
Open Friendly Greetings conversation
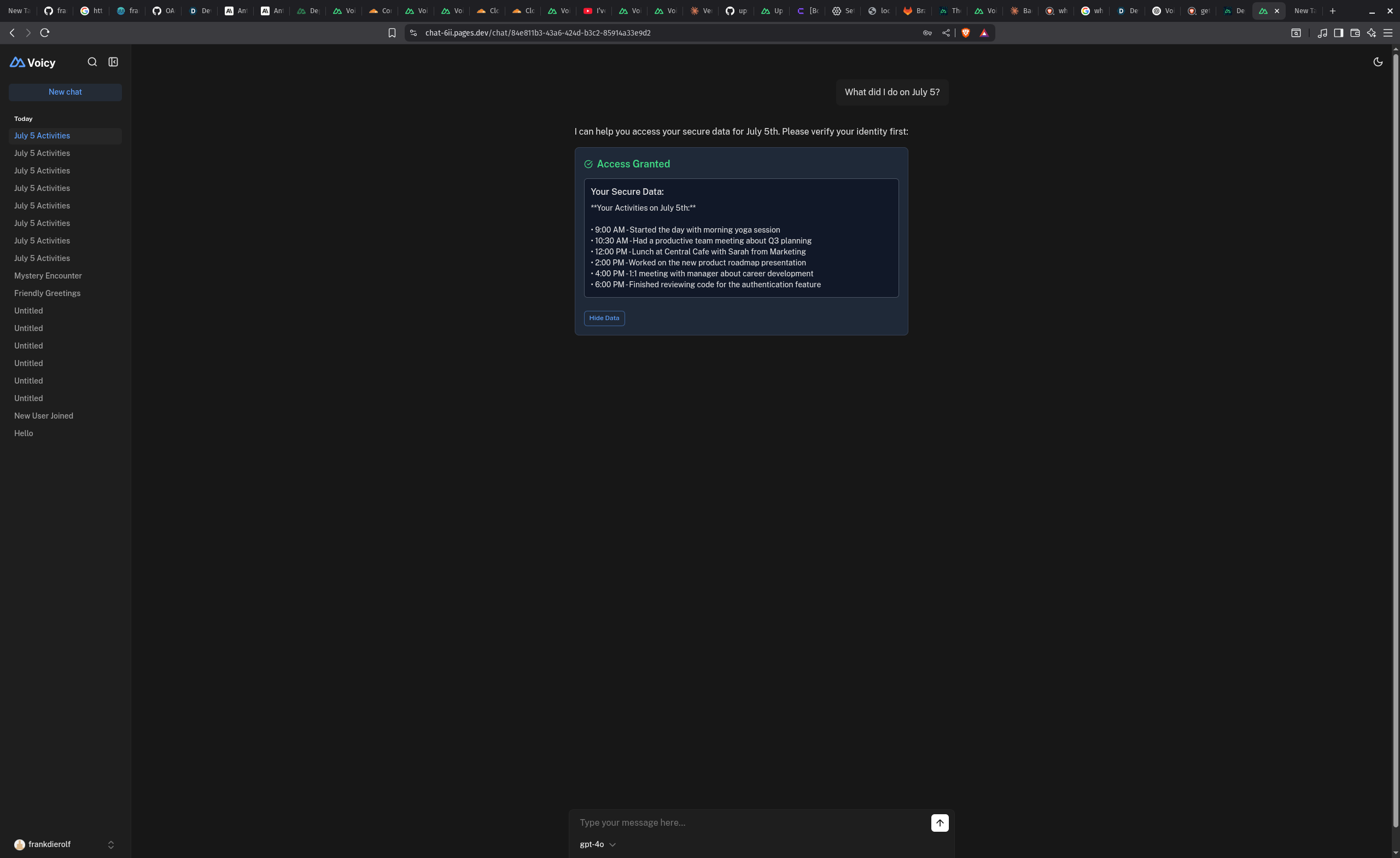coord(47,293)
